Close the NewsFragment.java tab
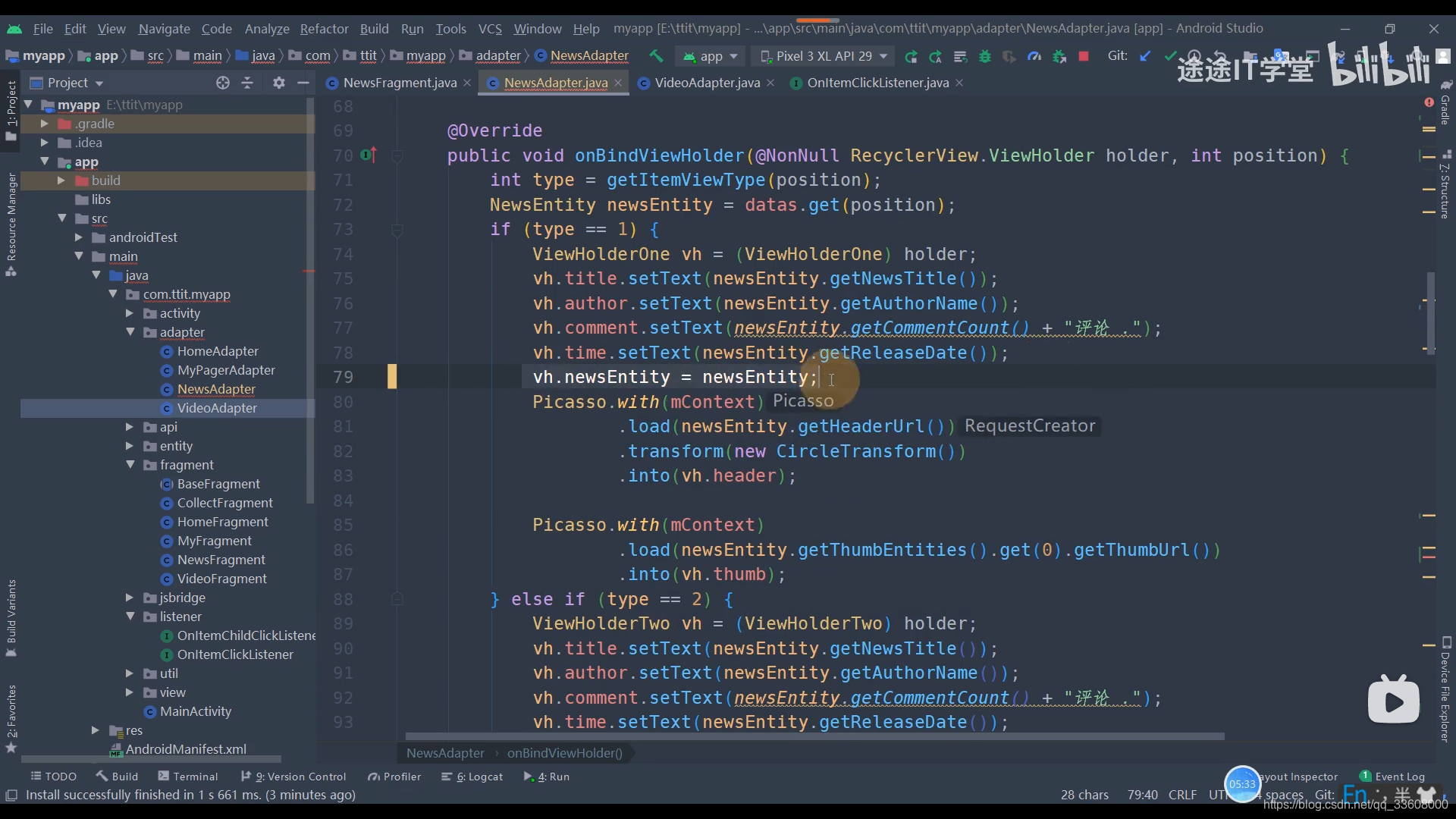This screenshot has height=819, width=1456. click(x=467, y=83)
